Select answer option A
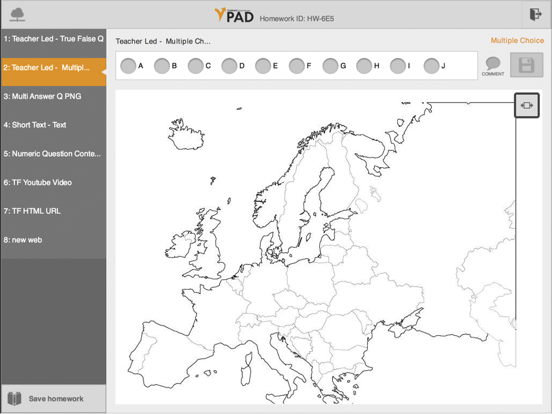 128,66
